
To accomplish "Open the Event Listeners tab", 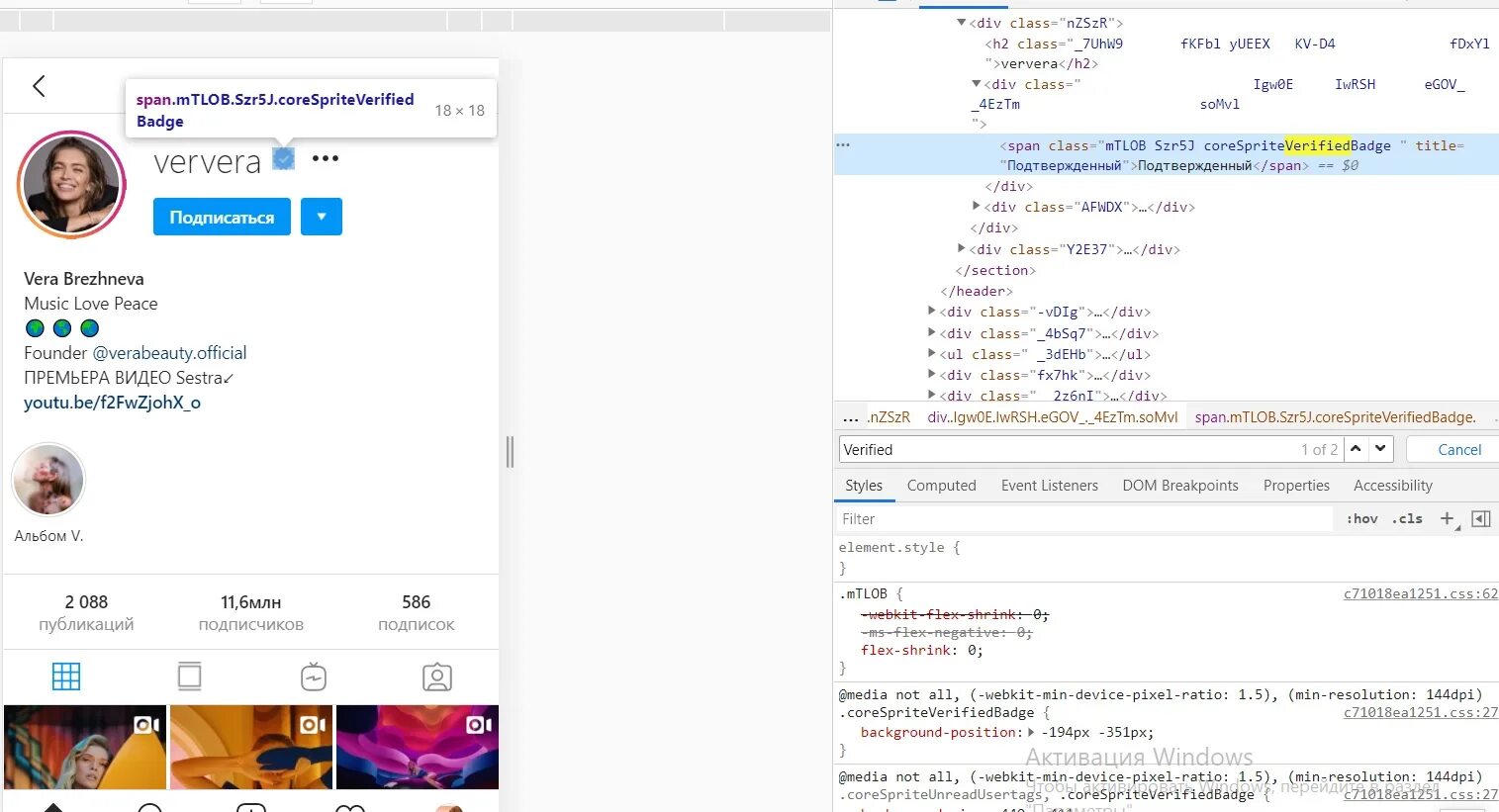I will (x=1049, y=486).
